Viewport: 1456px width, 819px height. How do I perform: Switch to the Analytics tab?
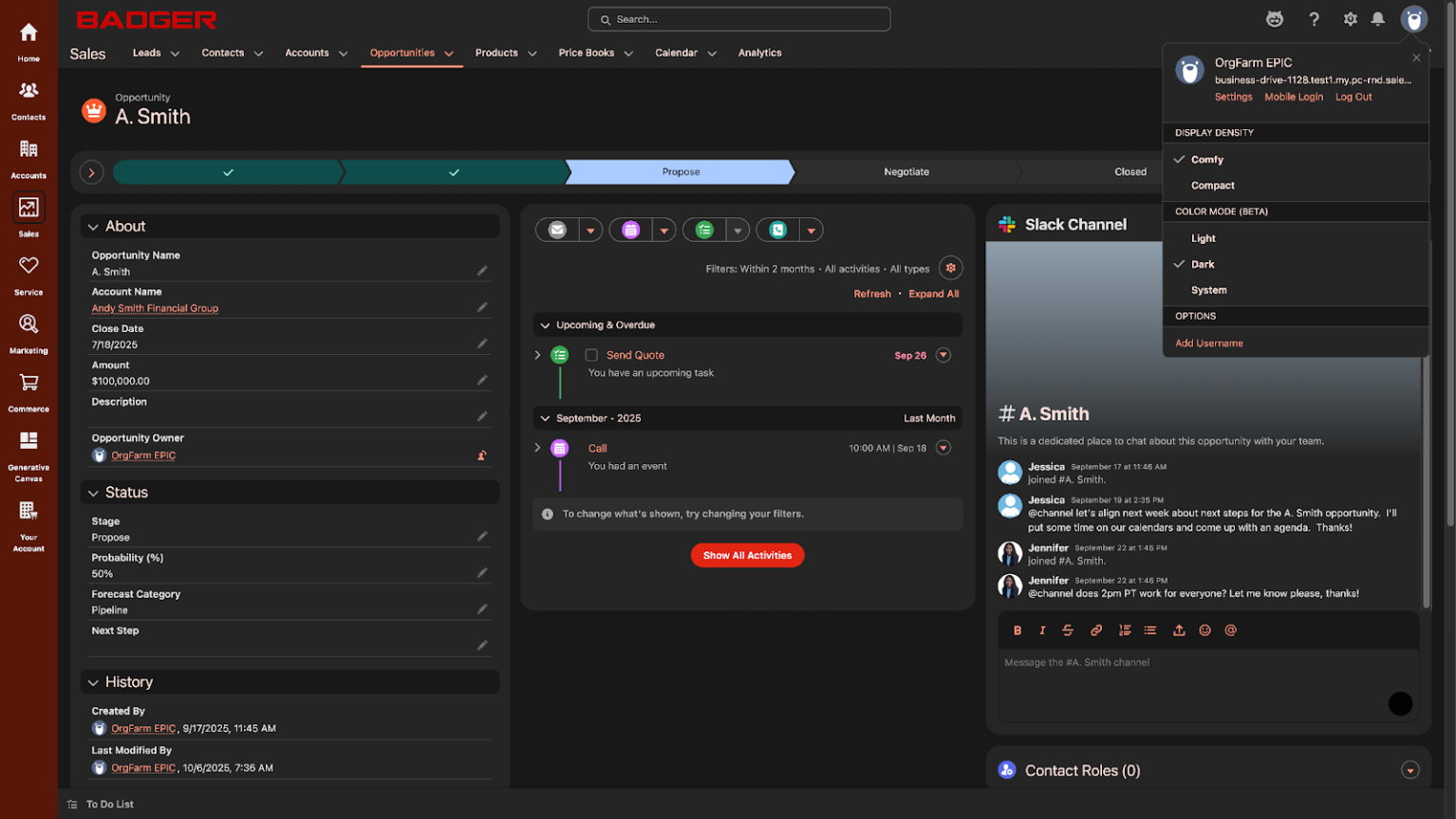point(759,52)
